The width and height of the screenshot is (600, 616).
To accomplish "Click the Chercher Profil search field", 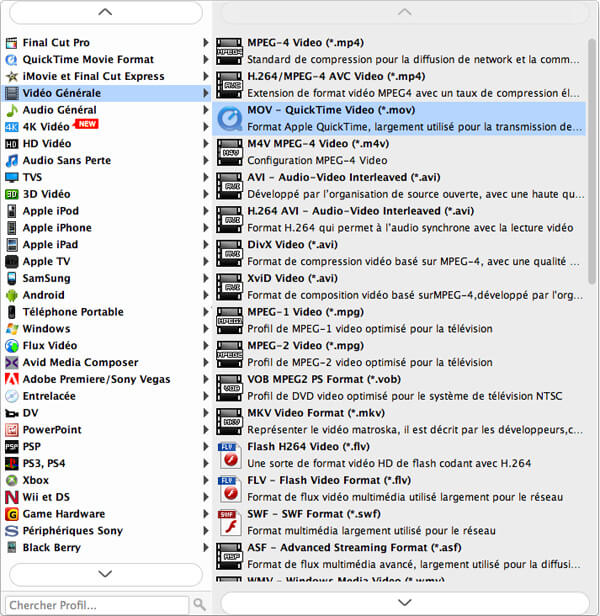I will pos(95,605).
